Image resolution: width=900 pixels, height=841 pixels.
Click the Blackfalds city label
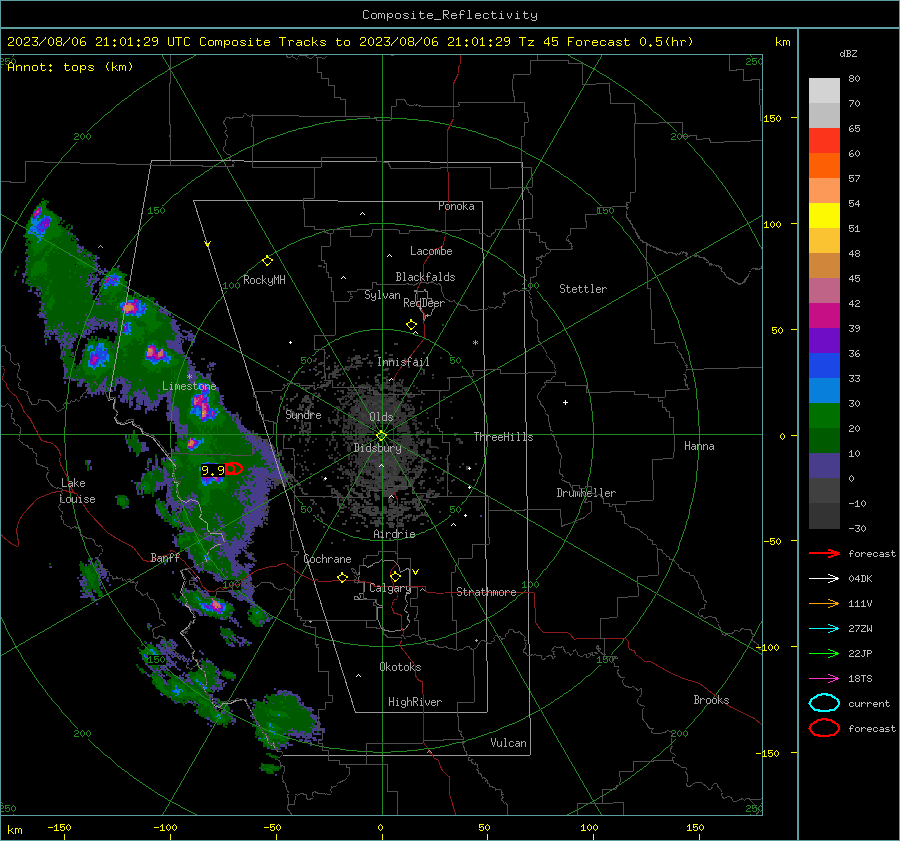tap(425, 277)
